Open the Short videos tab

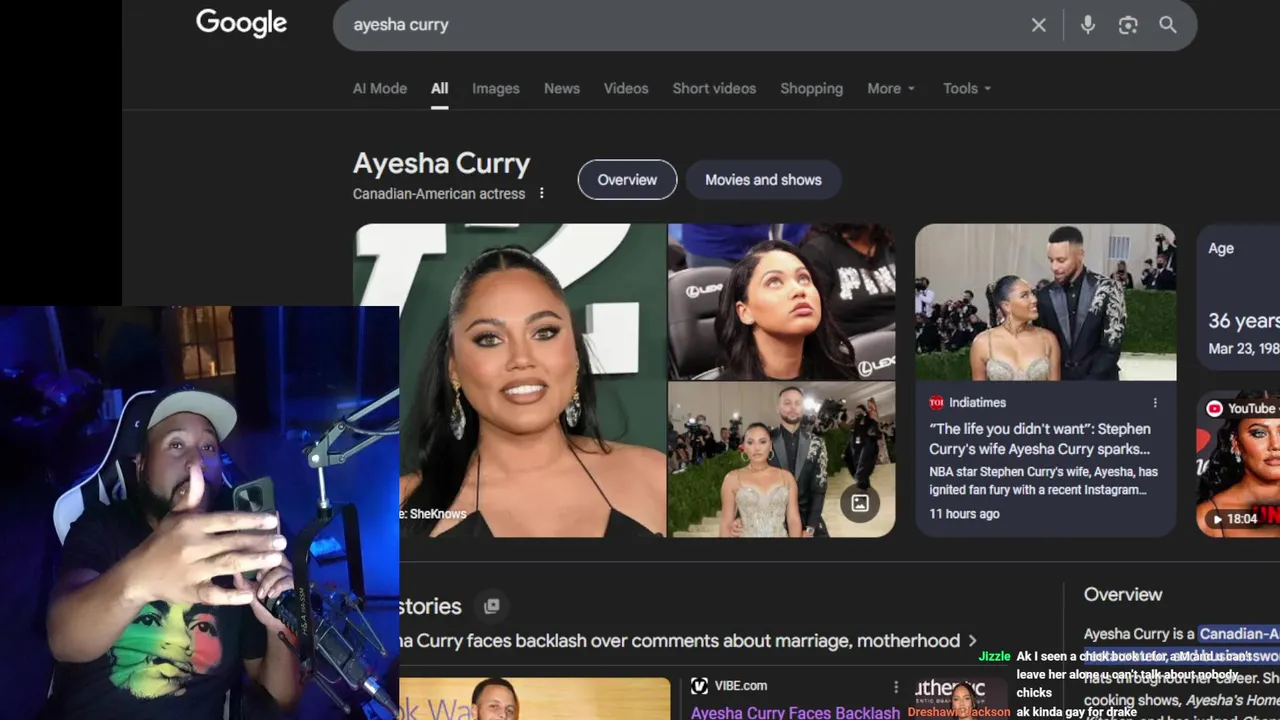click(714, 88)
